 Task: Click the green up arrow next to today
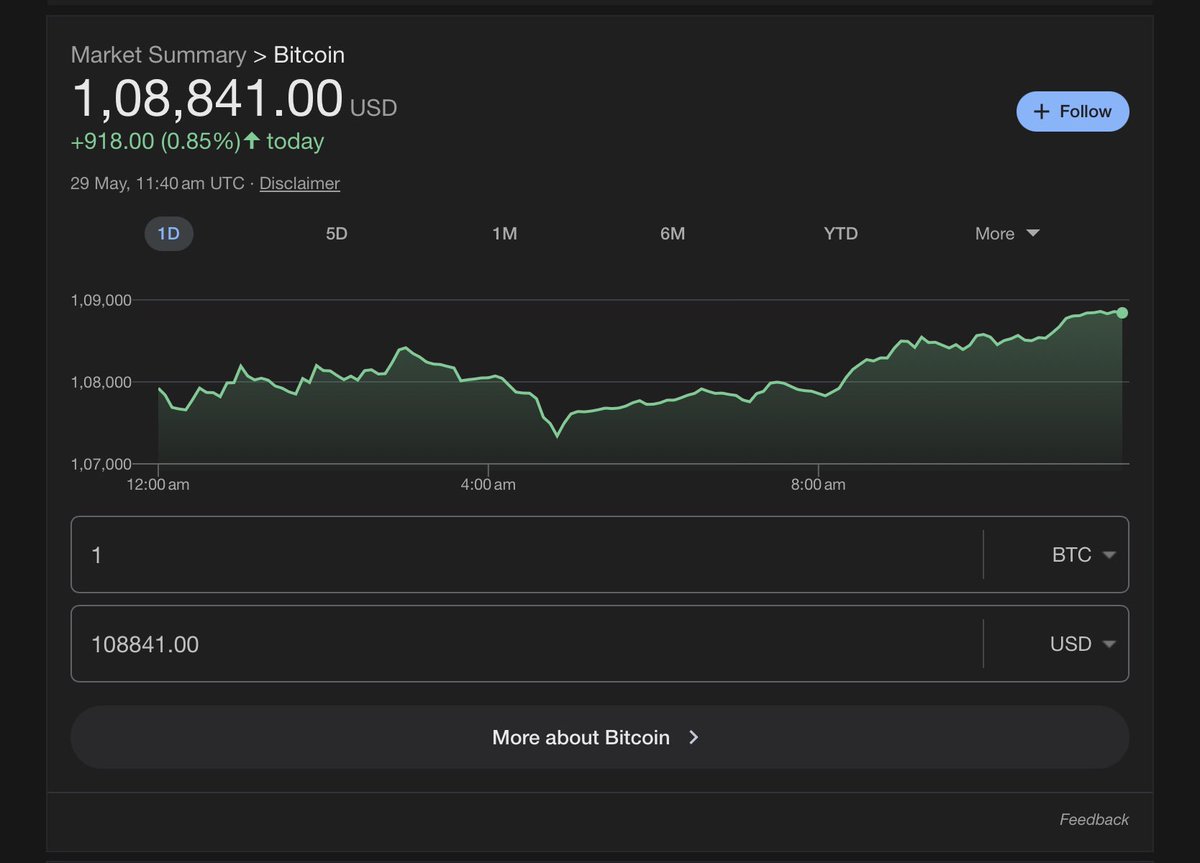(251, 142)
